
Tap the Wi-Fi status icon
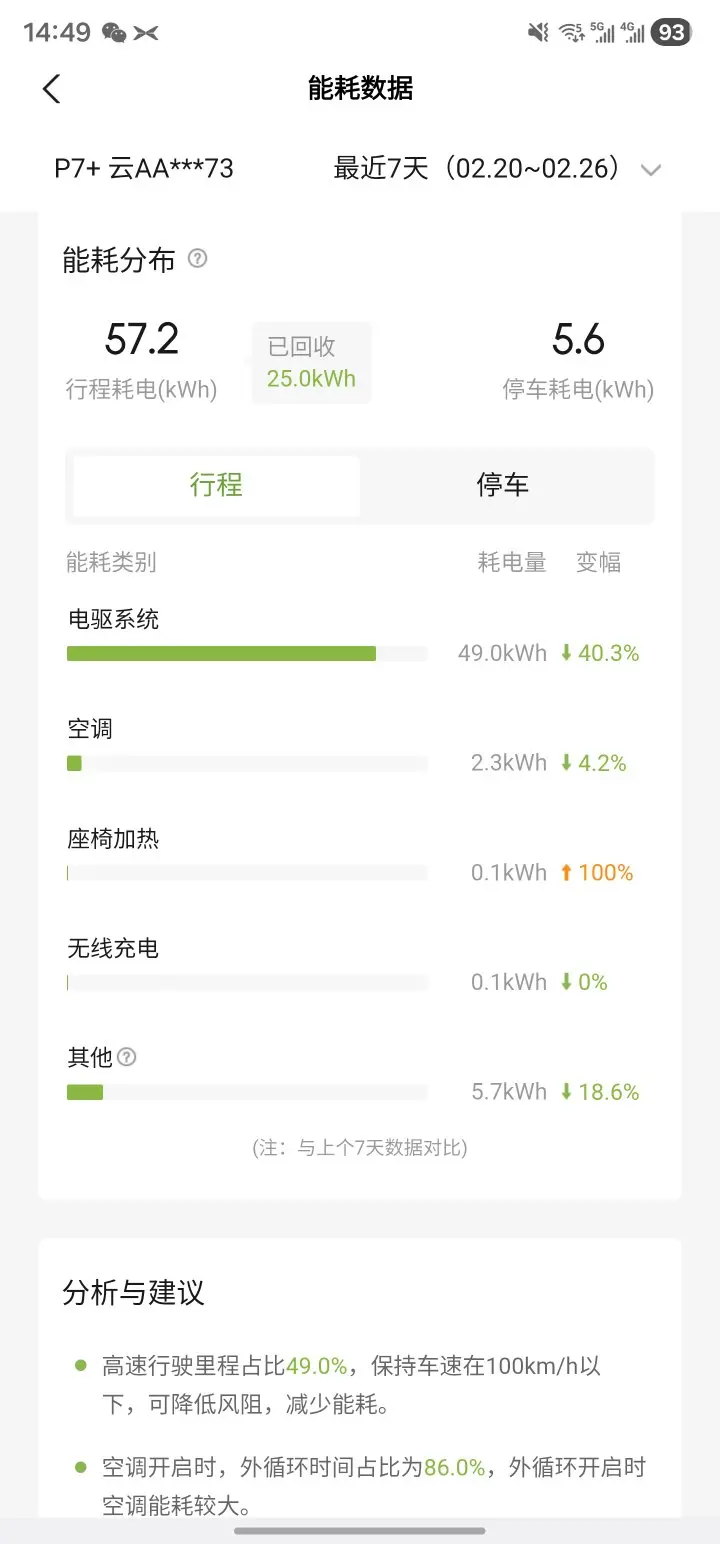click(572, 33)
